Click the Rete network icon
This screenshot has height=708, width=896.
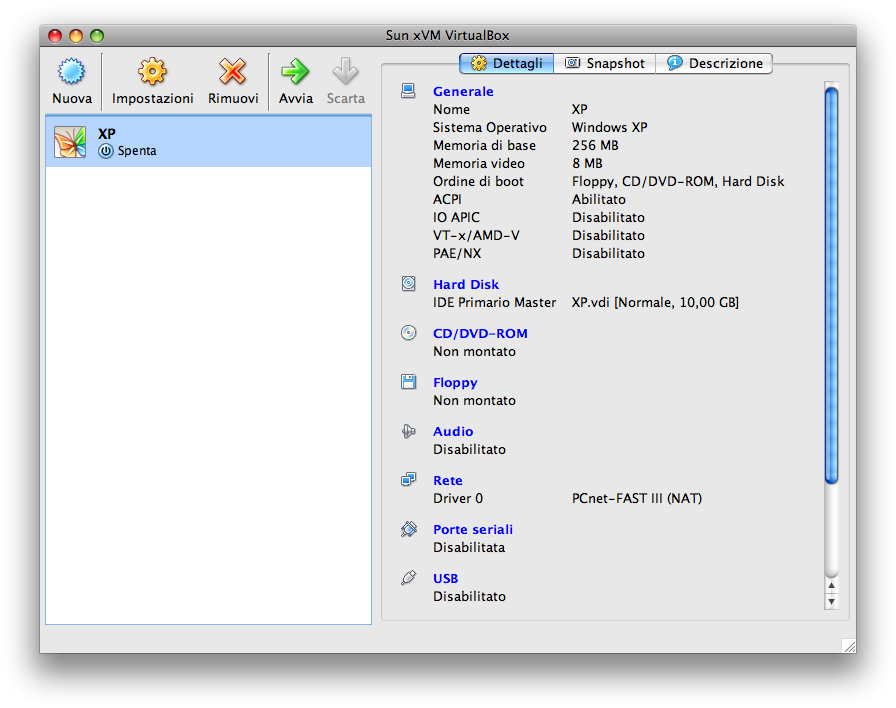coord(409,479)
